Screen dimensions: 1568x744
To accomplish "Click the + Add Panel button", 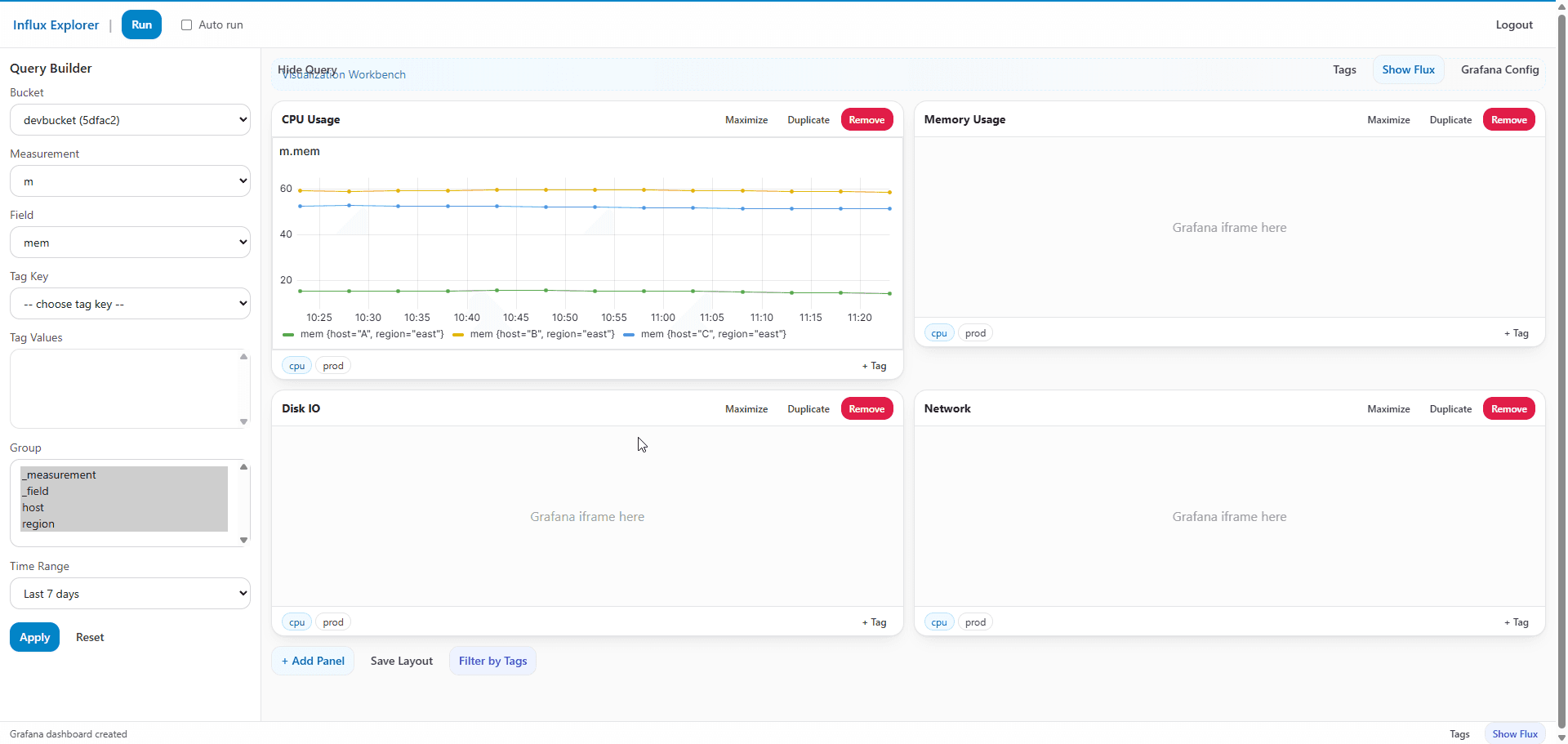I will 313,662.
